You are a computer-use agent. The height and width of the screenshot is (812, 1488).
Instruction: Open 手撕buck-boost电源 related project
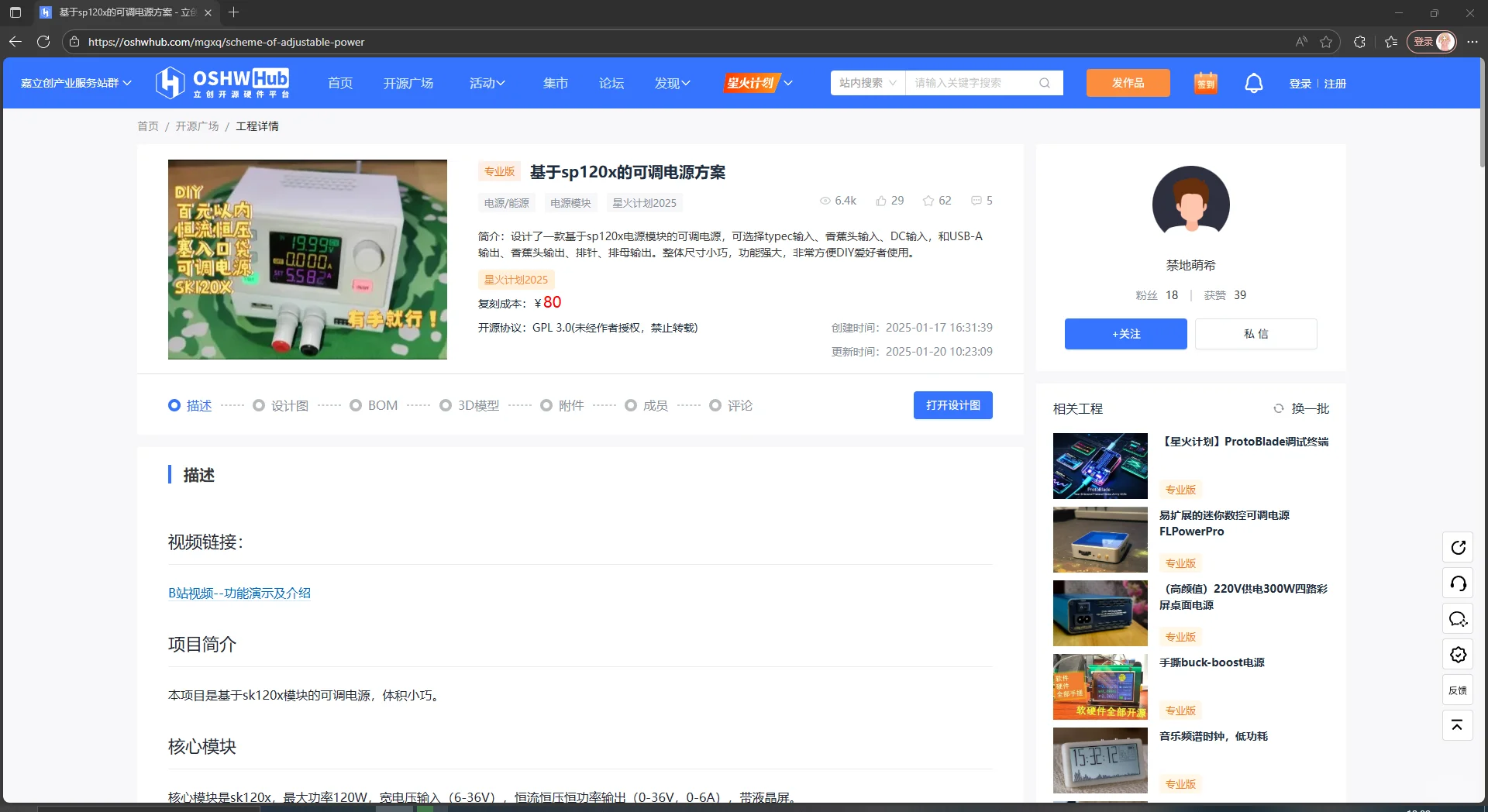[1212, 662]
